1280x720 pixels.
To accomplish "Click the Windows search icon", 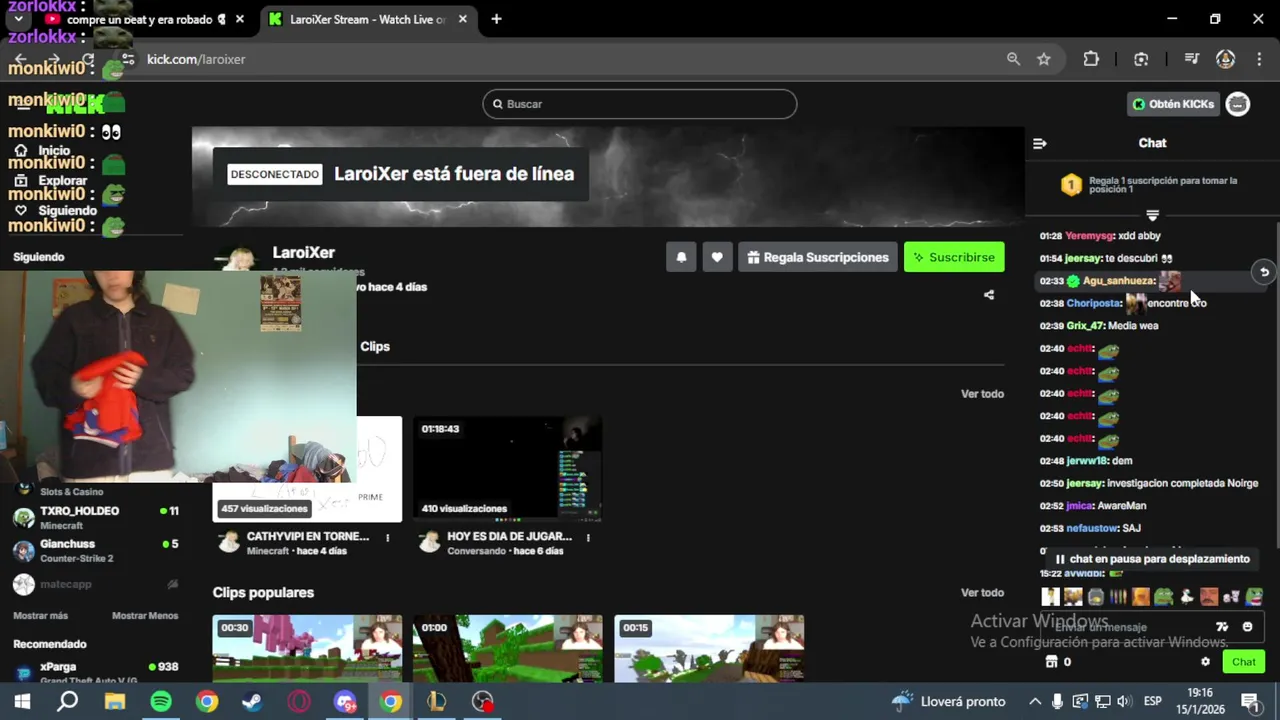I will tap(68, 702).
